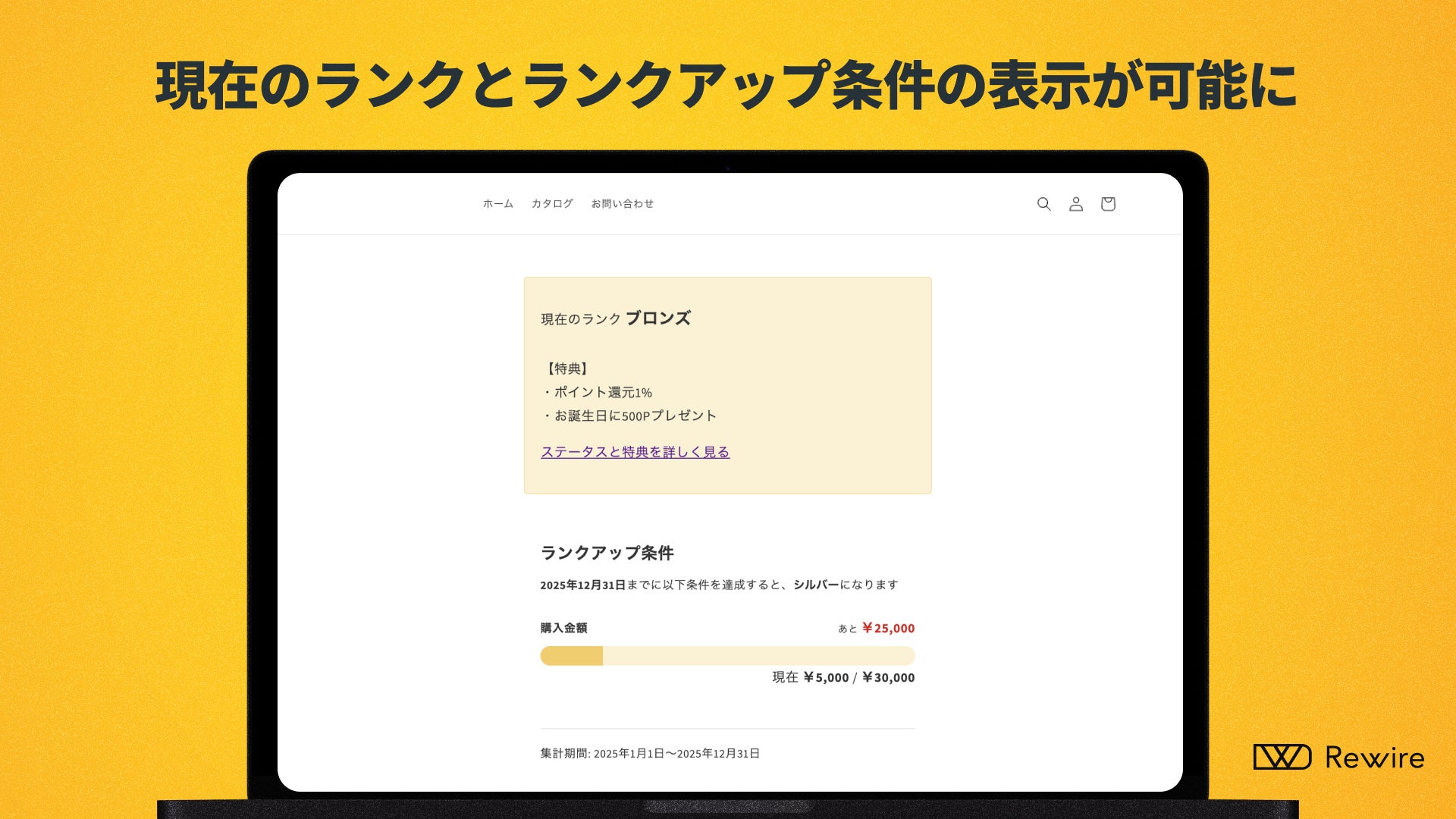Go to ホーム menu item
The height and width of the screenshot is (819, 1456).
498,204
